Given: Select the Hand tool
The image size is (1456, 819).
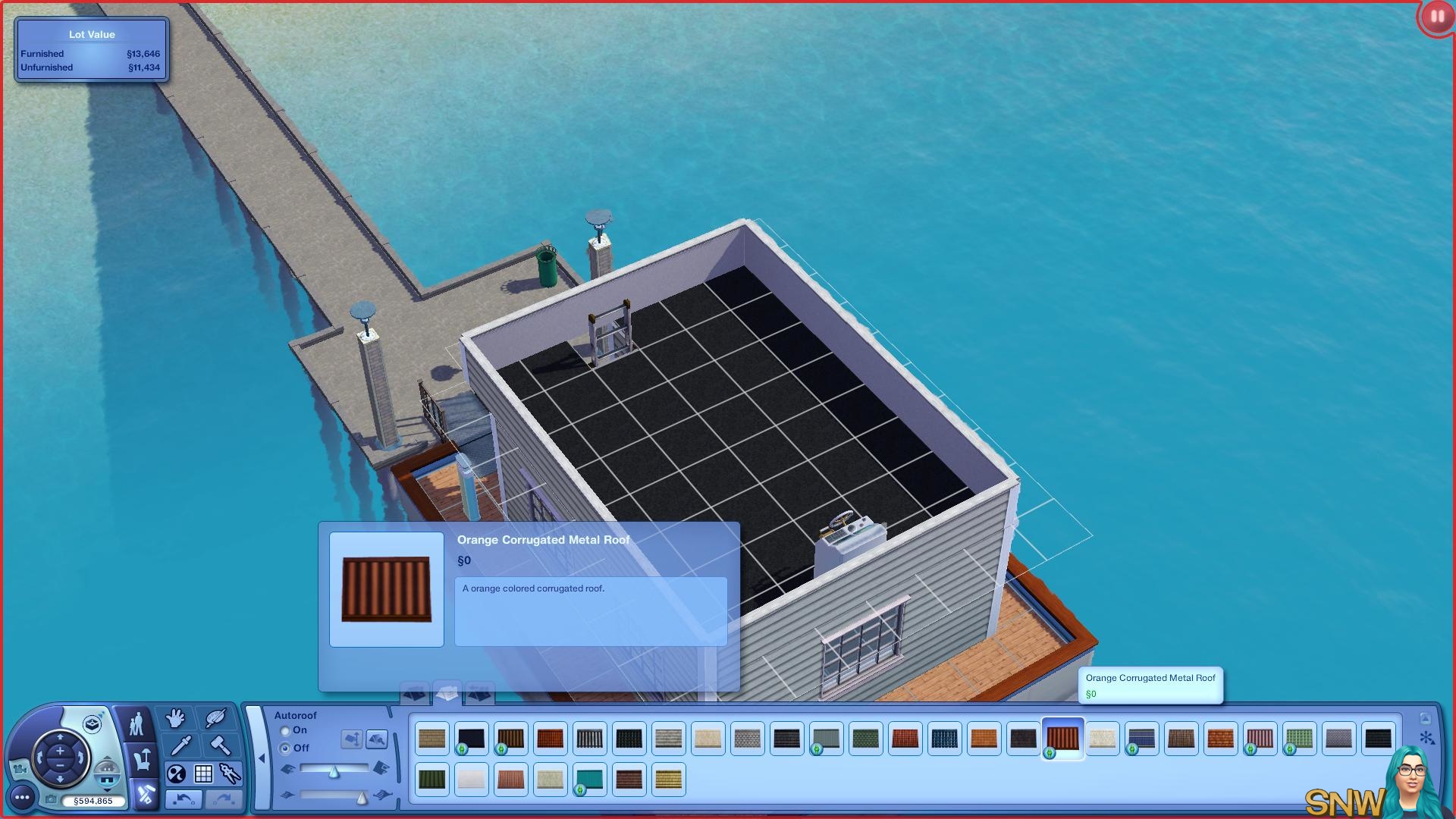Looking at the screenshot, I should click(x=177, y=717).
